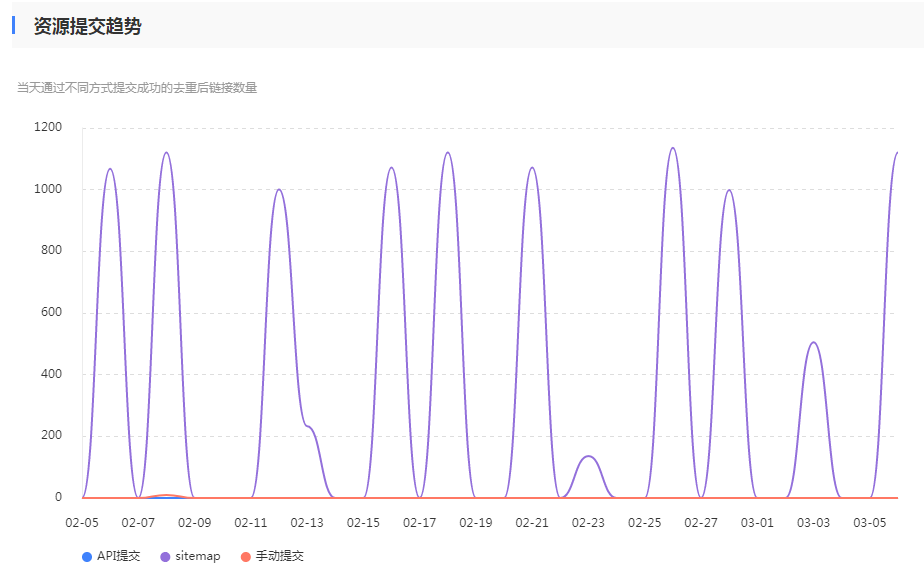Click the 800 y-axis value

tap(51, 250)
